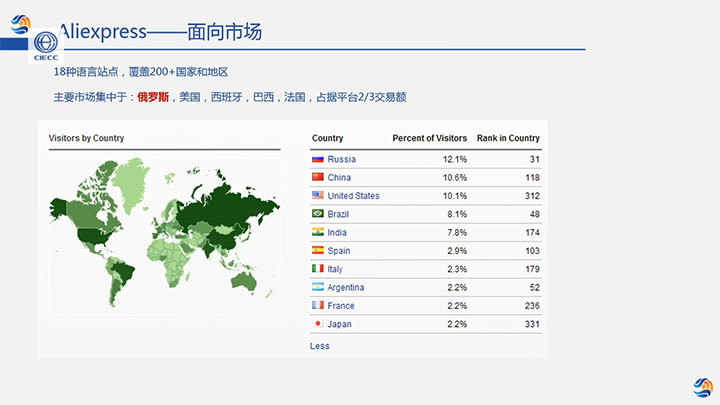Viewport: 720px width, 405px height.
Task: Click the Russia flag icon
Action: 318,159
